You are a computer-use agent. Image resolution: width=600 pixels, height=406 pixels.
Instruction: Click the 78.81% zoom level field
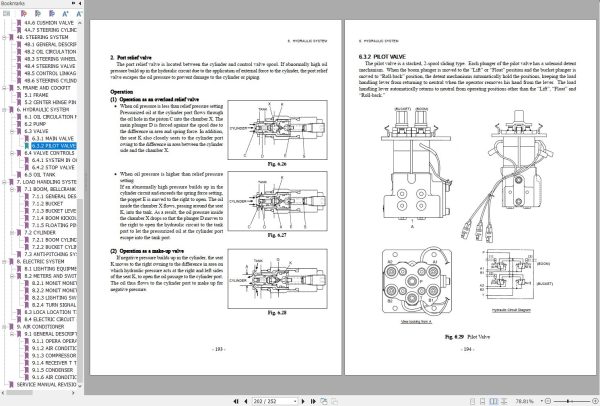tap(525, 401)
